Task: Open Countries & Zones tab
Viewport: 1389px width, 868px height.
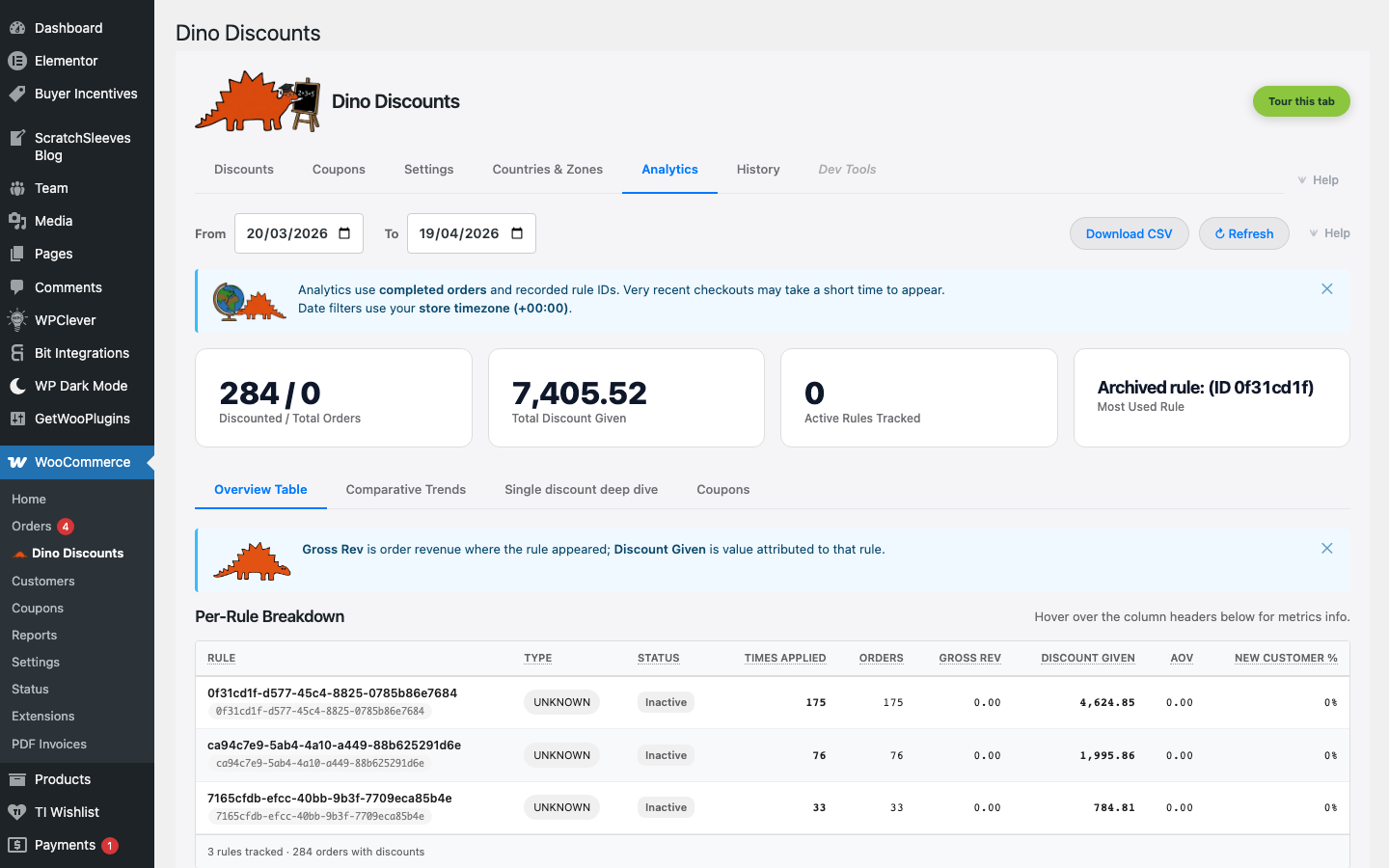Action: click(x=548, y=169)
